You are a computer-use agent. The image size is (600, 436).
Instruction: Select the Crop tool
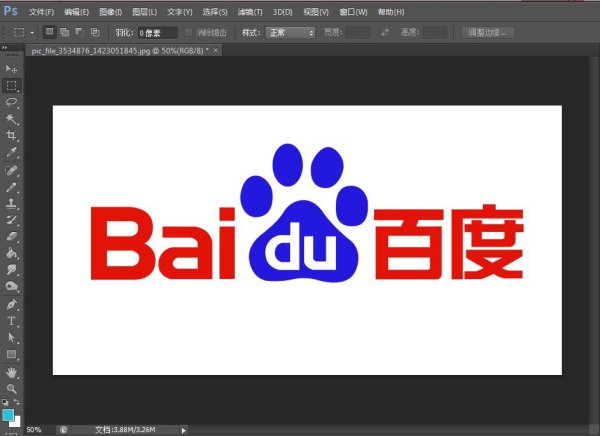click(11, 135)
